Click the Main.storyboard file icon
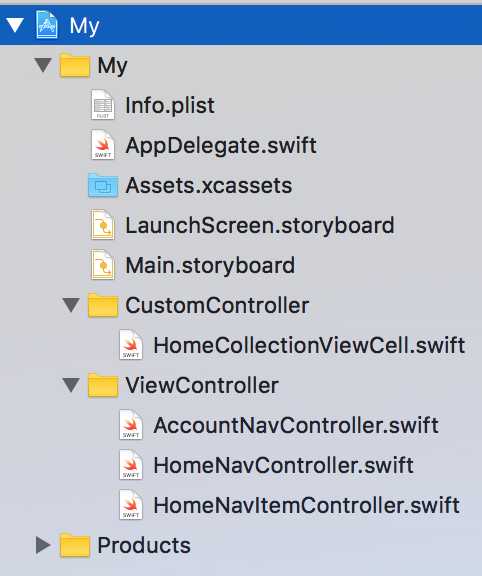The image size is (482, 576). pos(103,265)
